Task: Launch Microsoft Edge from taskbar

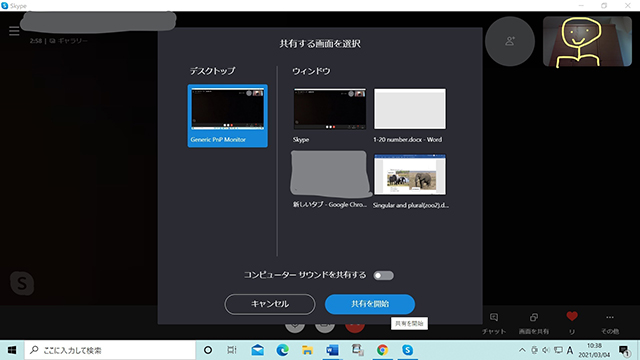Action: click(282, 350)
